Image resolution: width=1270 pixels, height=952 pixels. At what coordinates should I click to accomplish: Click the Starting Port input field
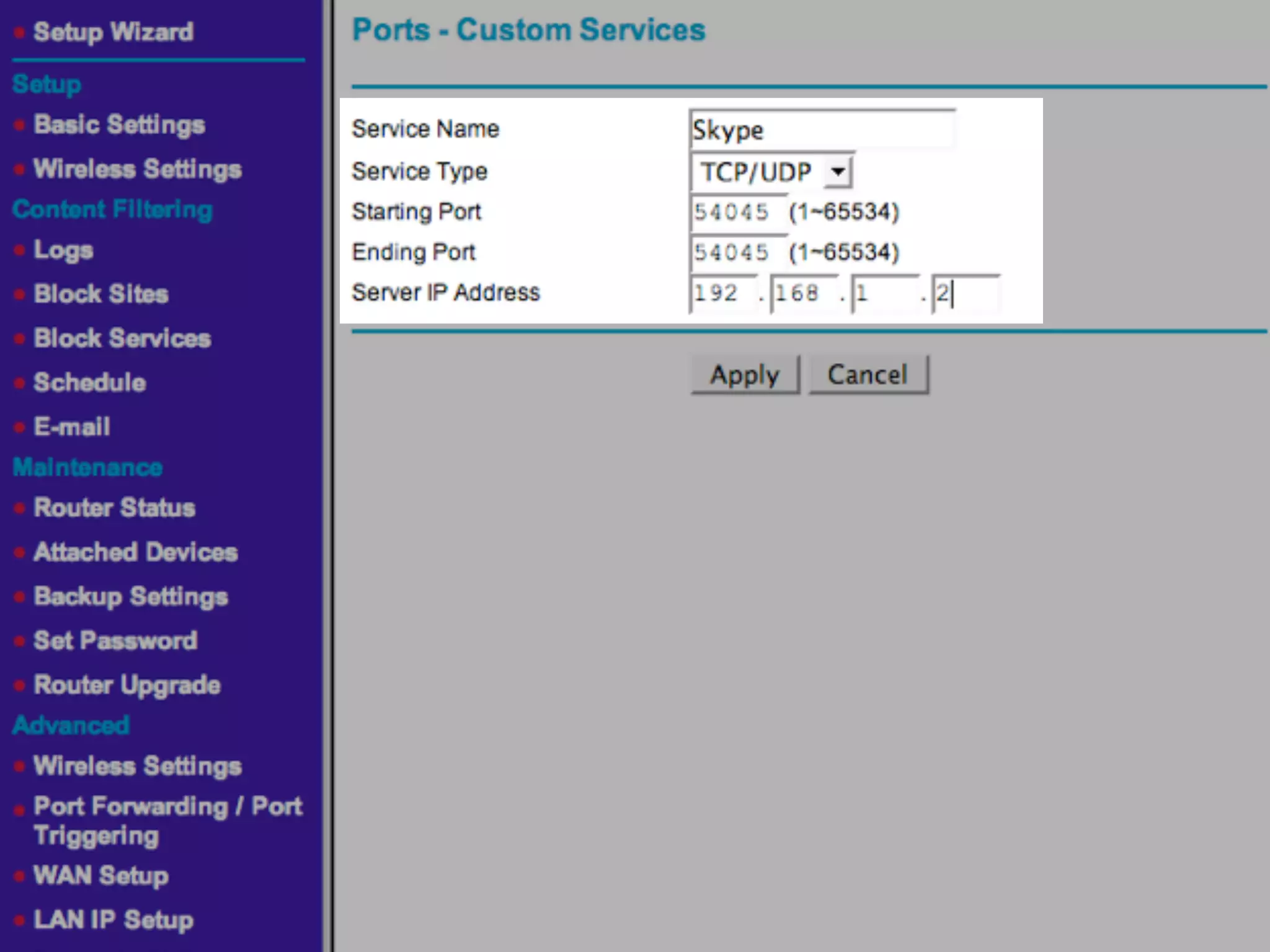pyautogui.click(x=737, y=213)
